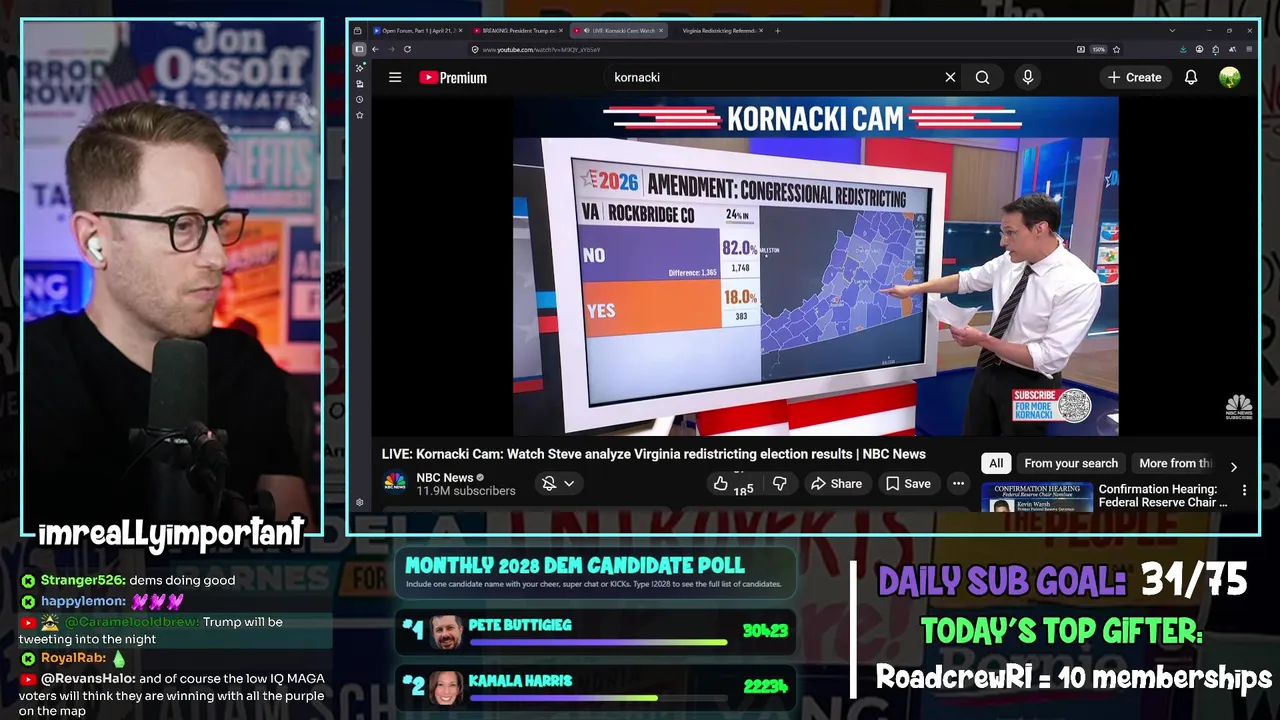Viewport: 1280px width, 720px height.
Task: Bookmark this page with the star
Action: (x=1116, y=49)
